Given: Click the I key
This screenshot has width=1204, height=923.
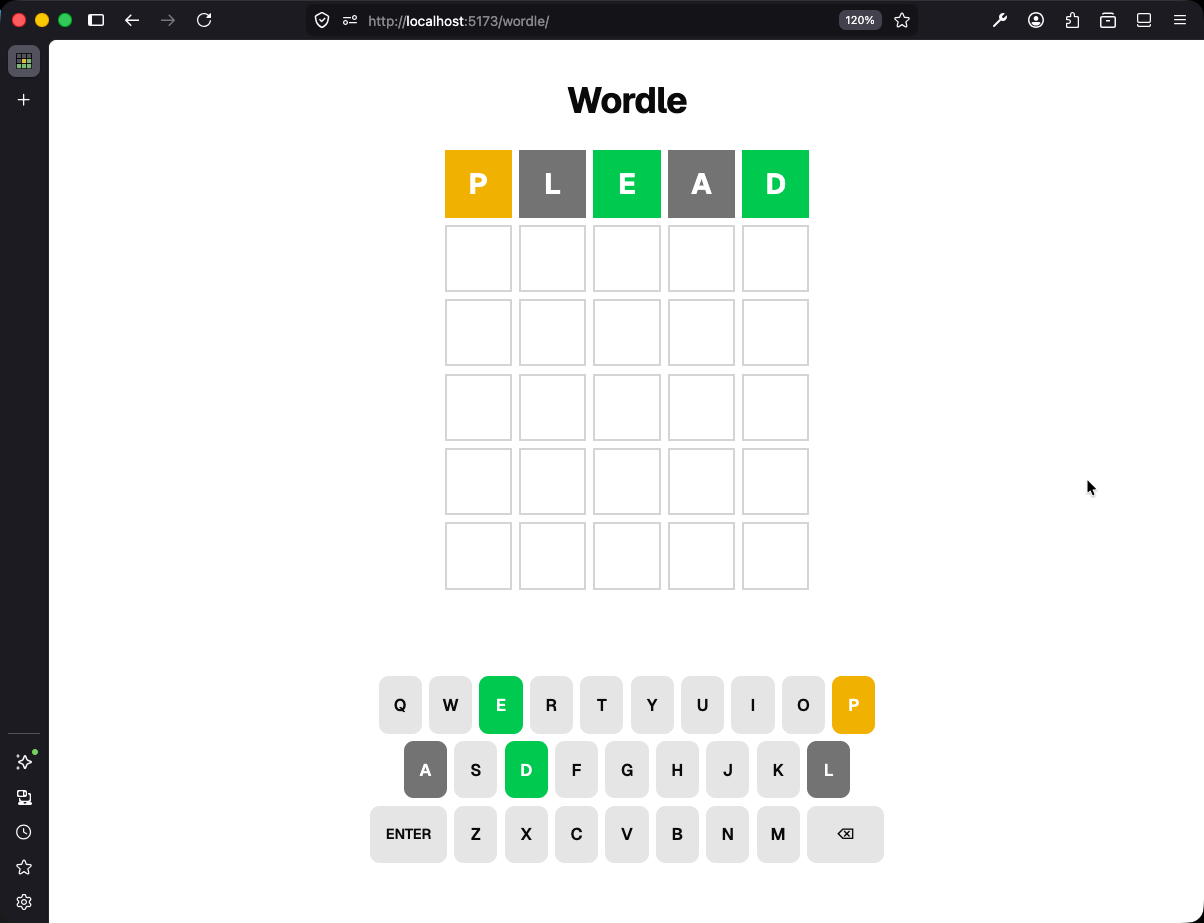Looking at the screenshot, I should click(752, 705).
